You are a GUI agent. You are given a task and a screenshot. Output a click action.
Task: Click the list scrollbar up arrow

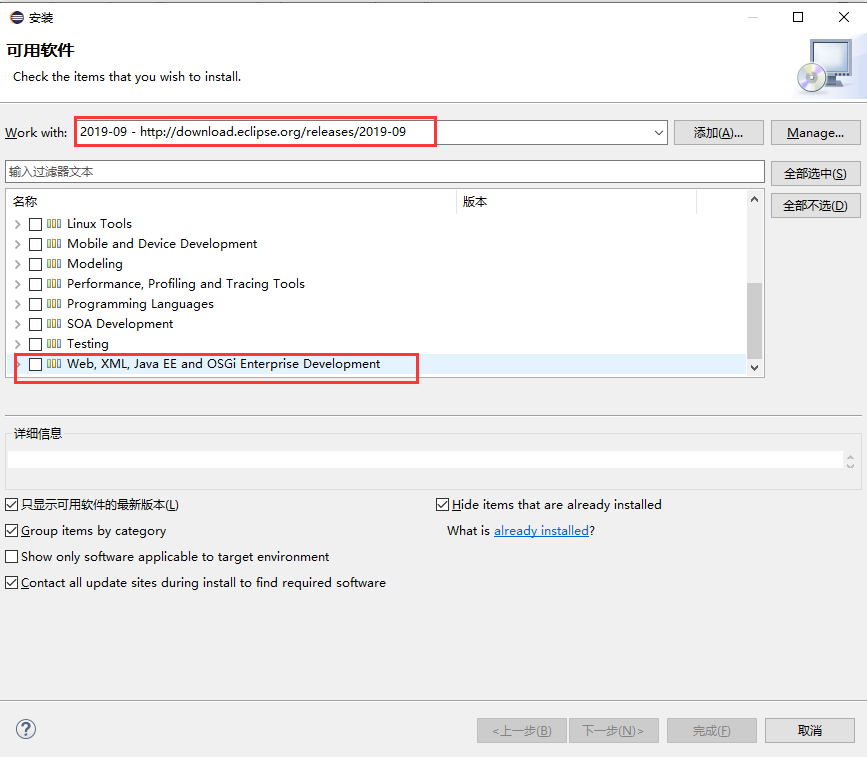point(754,199)
